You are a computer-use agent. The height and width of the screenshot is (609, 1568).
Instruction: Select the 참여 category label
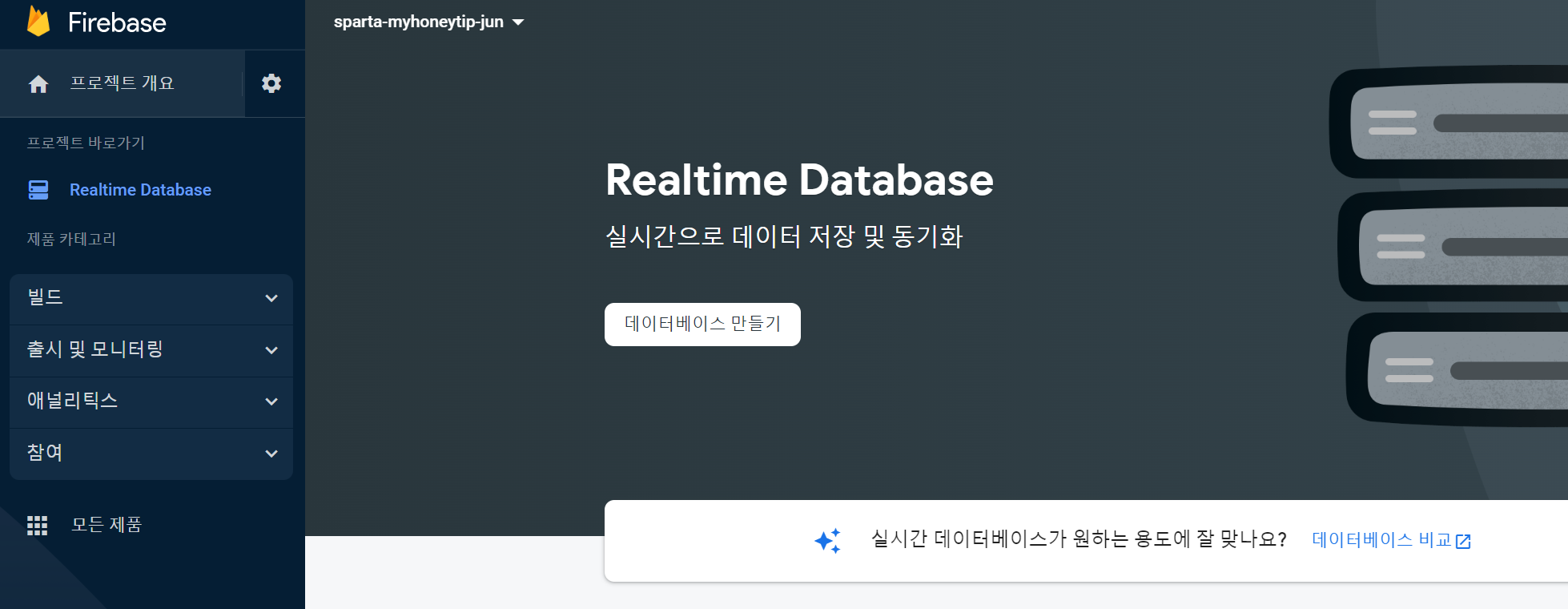(45, 453)
